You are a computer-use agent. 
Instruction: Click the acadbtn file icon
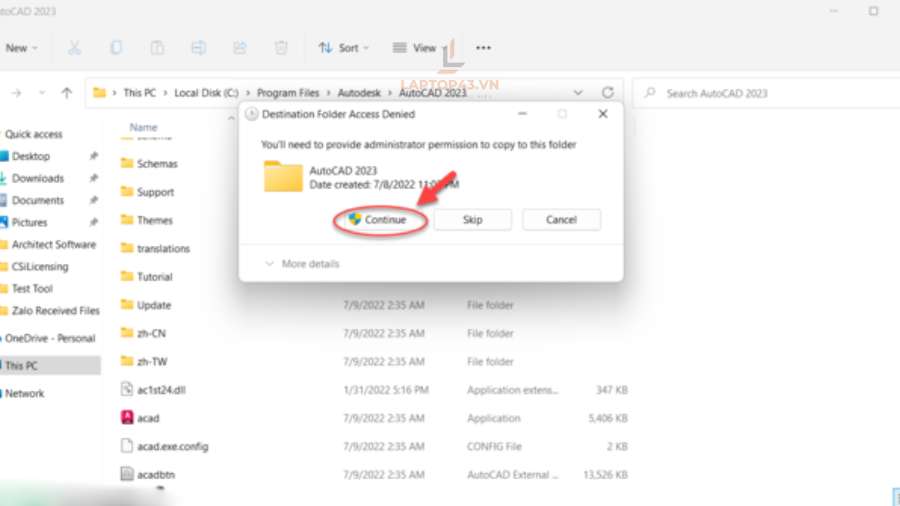click(127, 474)
